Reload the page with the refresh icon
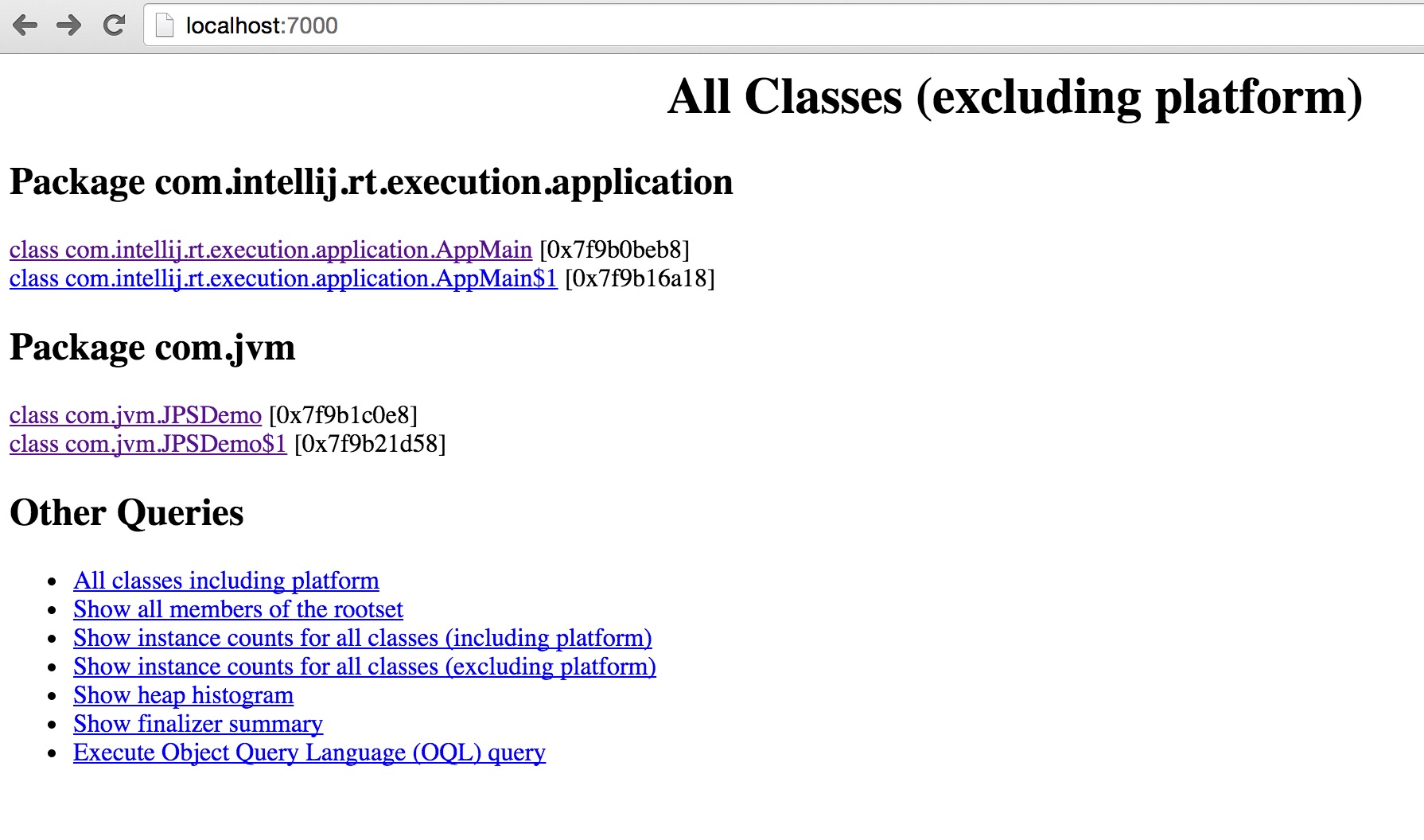This screenshot has width=1424, height=840. (115, 25)
